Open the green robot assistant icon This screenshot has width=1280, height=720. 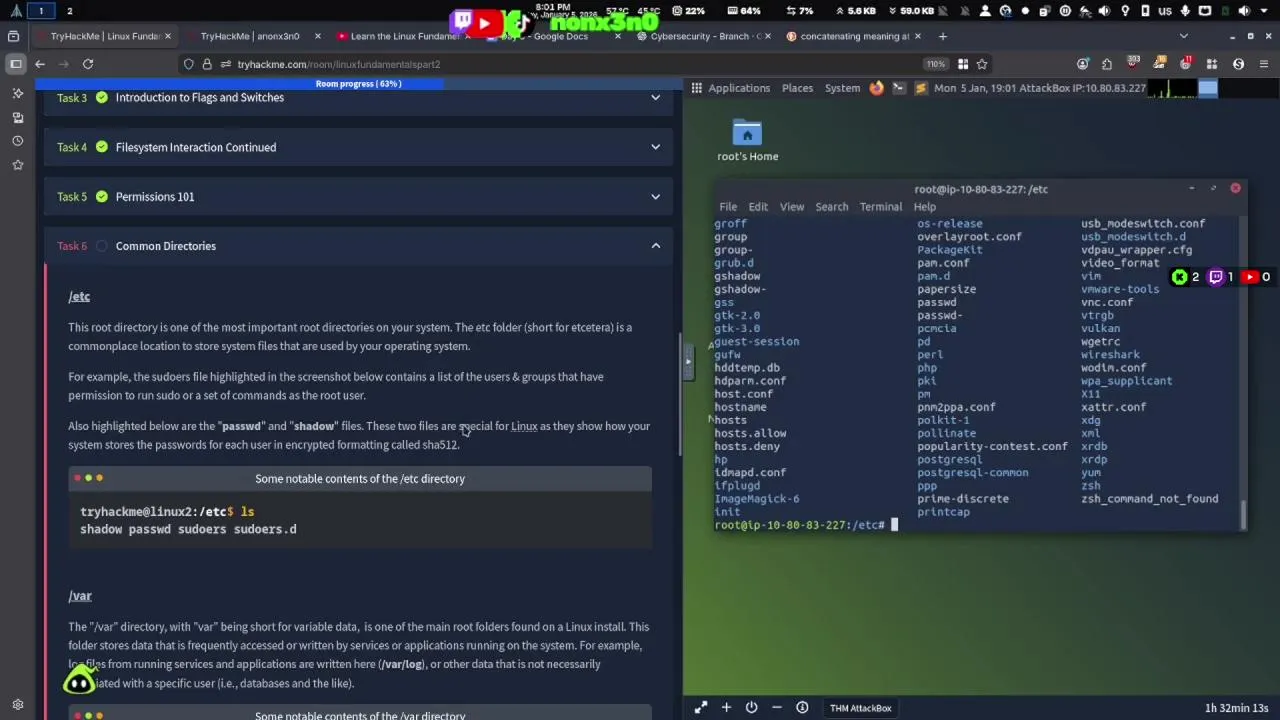point(79,682)
